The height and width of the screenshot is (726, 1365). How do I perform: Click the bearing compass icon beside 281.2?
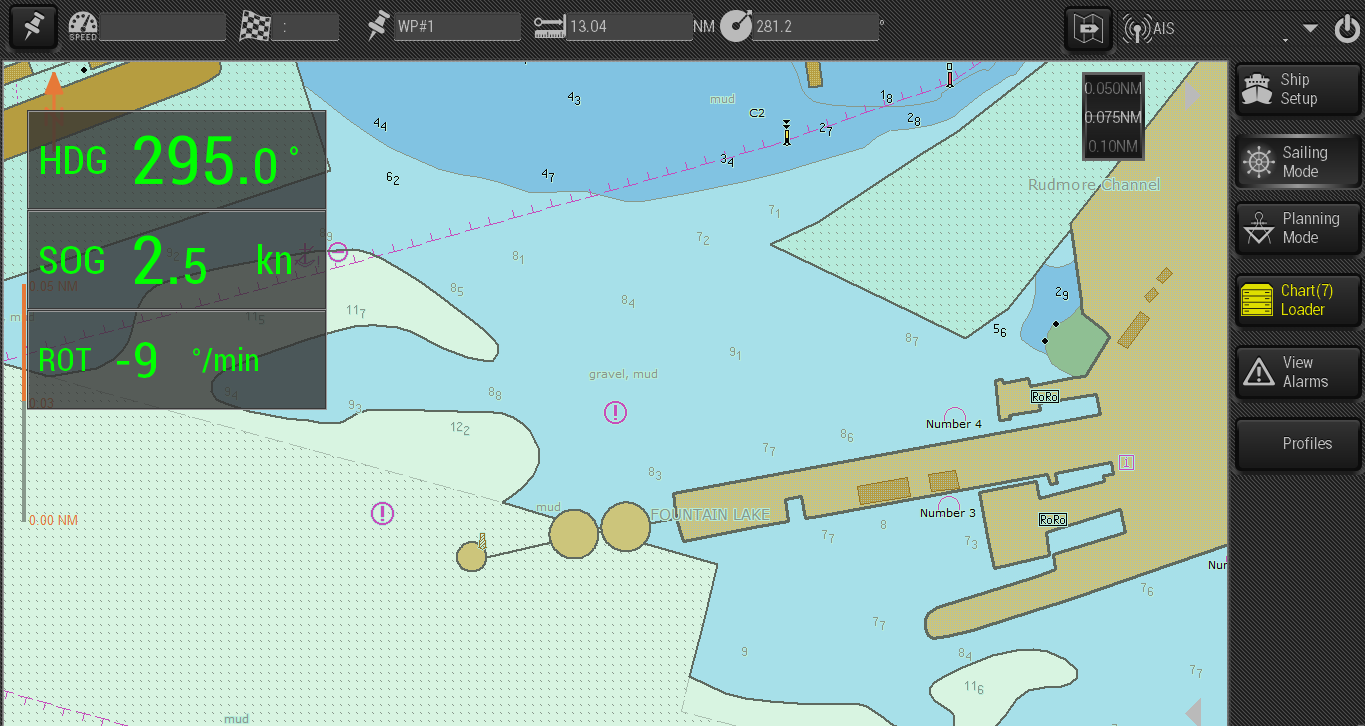(735, 27)
